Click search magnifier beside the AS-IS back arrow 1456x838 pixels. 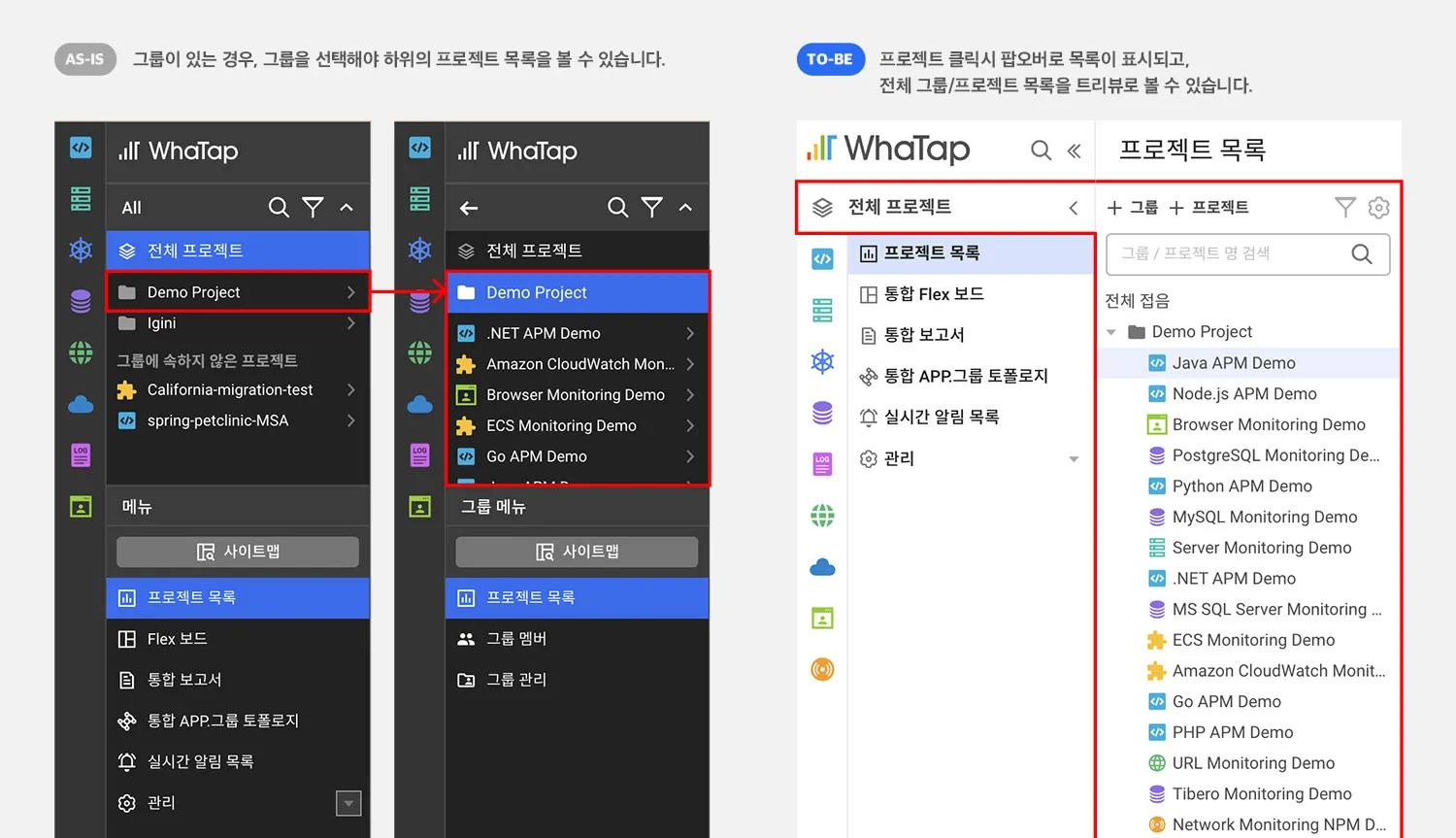coord(617,208)
